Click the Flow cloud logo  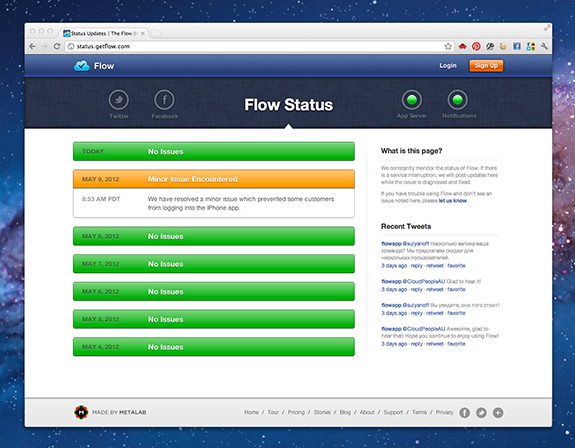pos(81,66)
